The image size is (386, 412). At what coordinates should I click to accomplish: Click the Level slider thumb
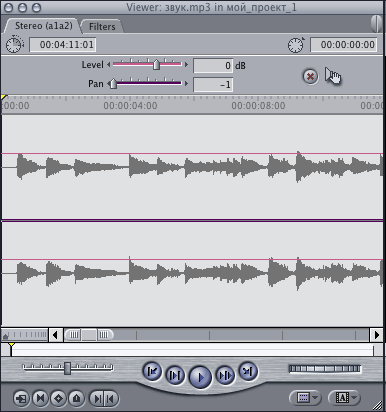(x=156, y=64)
